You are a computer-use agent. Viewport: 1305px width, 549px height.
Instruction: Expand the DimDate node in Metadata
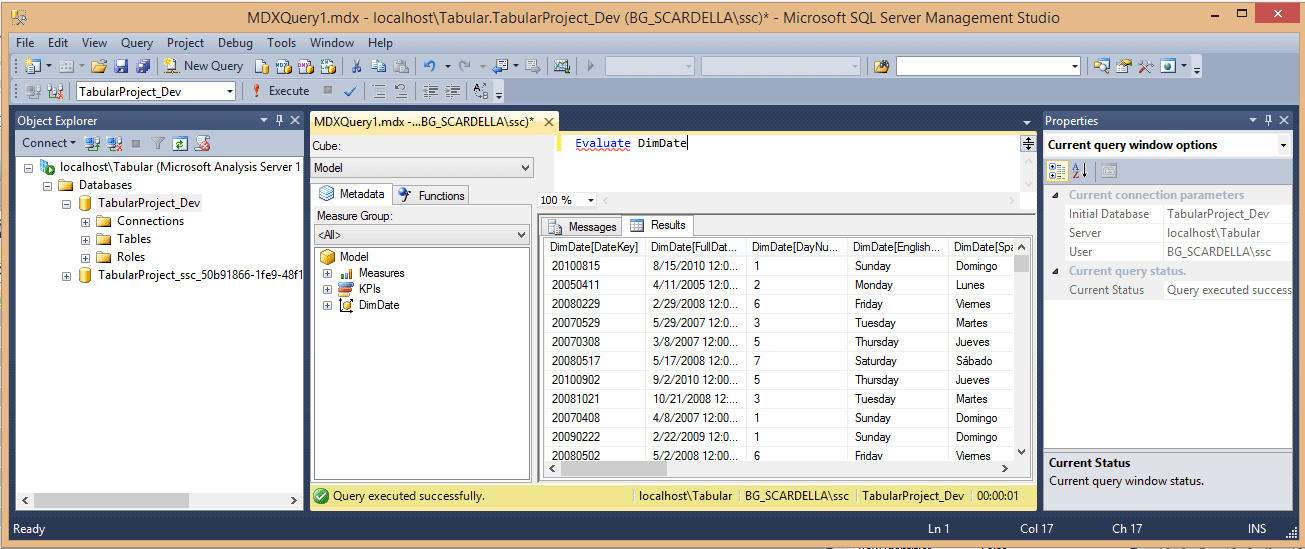pos(327,305)
